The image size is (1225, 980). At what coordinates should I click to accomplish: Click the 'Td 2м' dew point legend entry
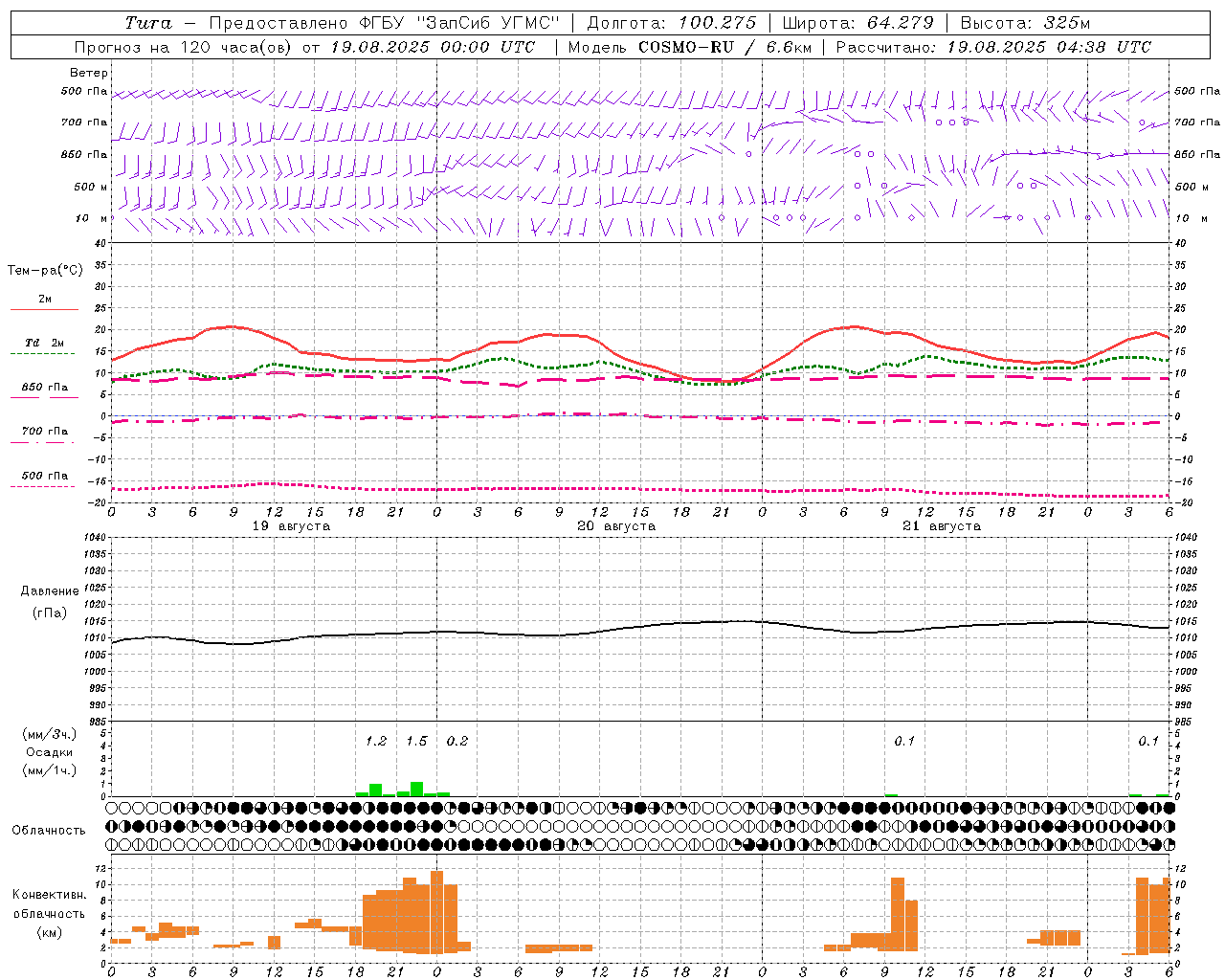(x=45, y=343)
